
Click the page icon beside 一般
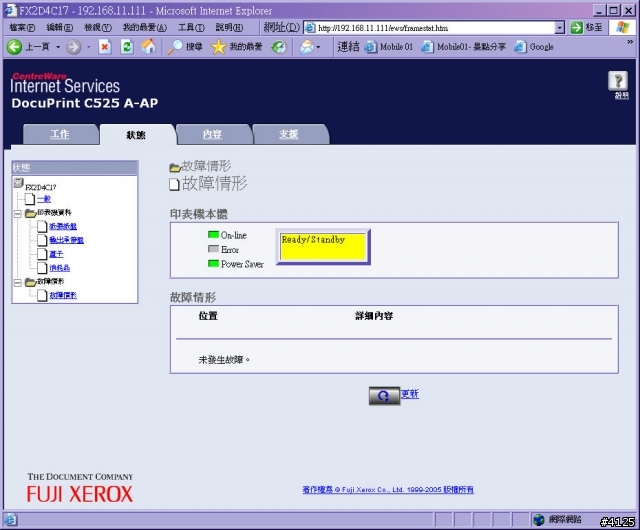pos(30,199)
